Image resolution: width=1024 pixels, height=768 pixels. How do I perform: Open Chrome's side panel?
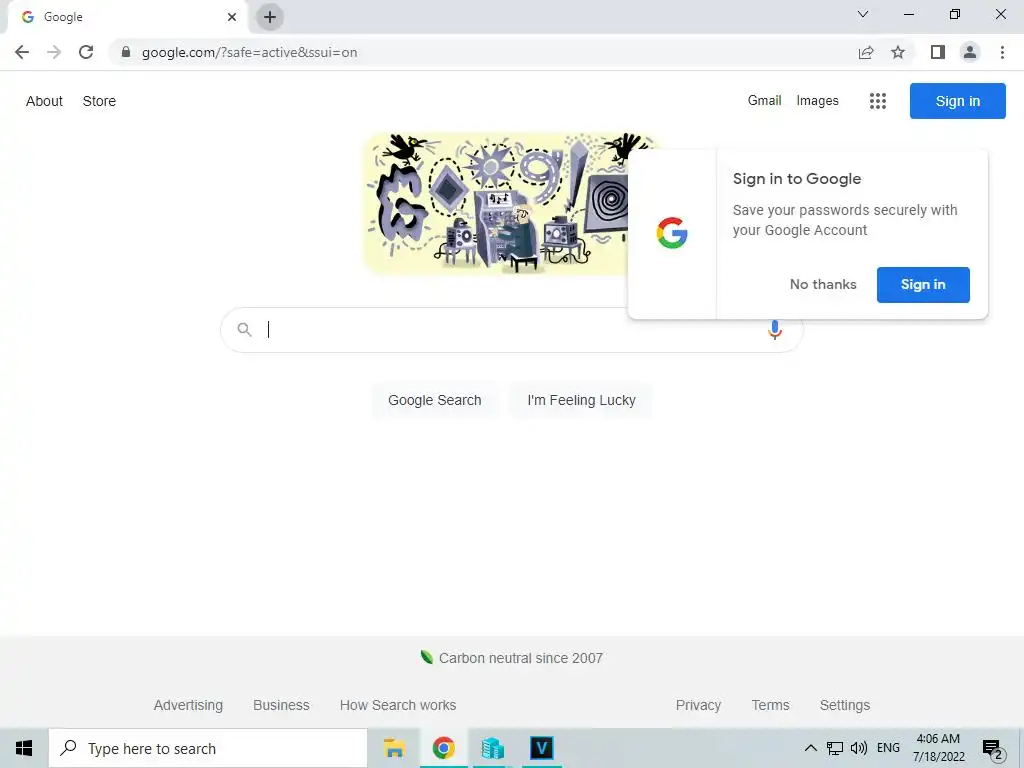point(938,52)
